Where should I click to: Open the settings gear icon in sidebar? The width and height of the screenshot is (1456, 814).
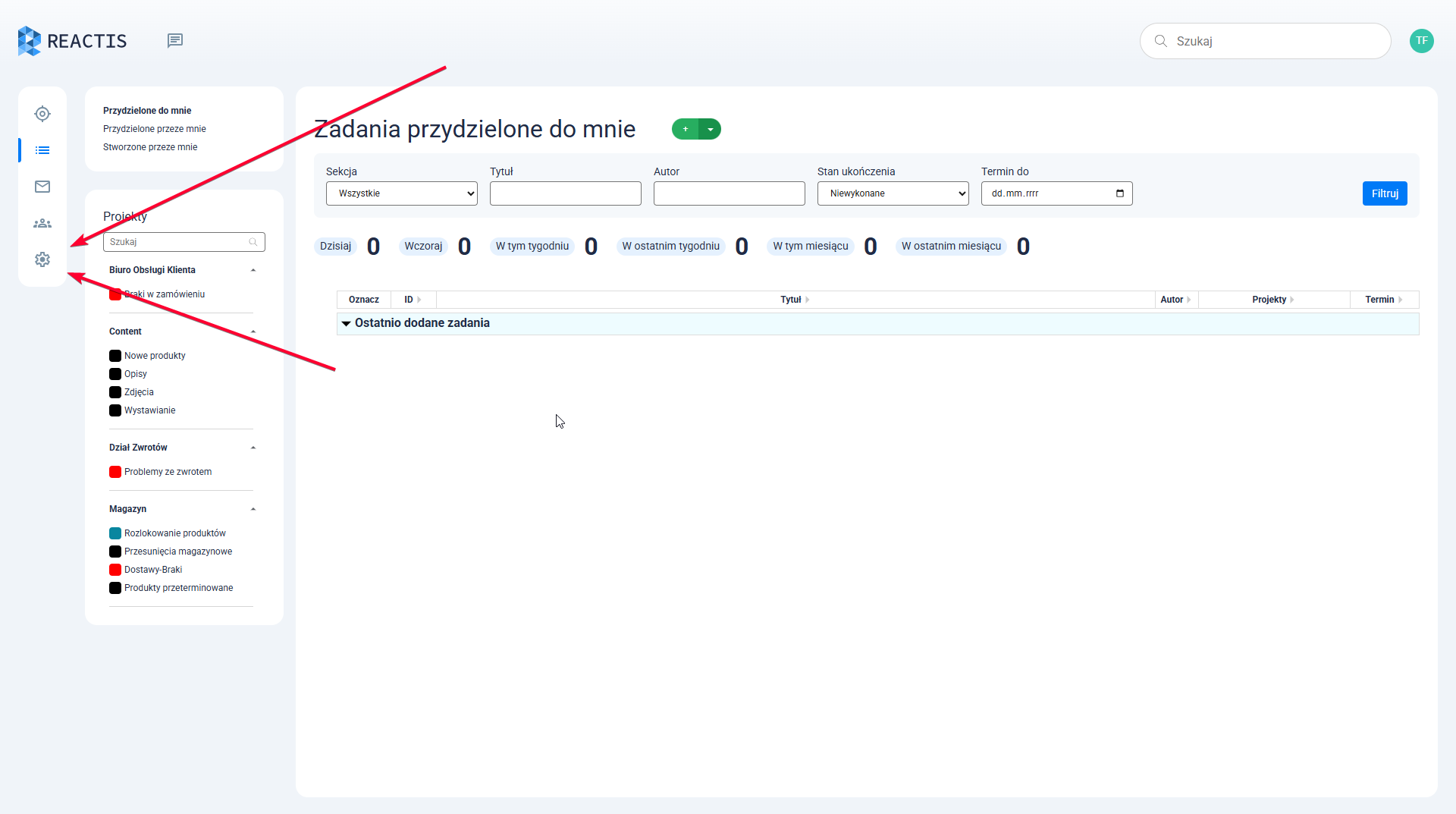coord(42,259)
